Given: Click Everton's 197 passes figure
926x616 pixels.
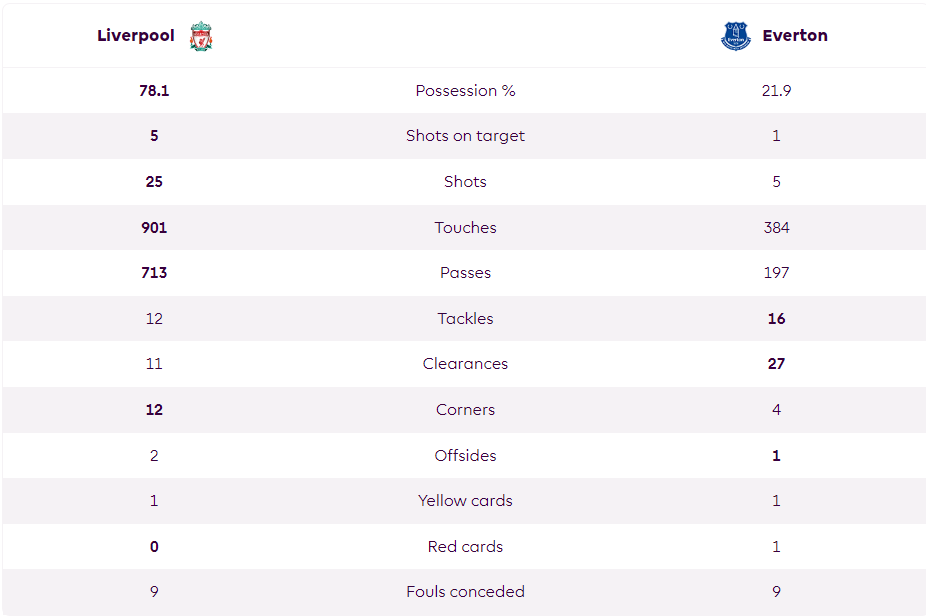Looking at the screenshot, I should (777, 272).
